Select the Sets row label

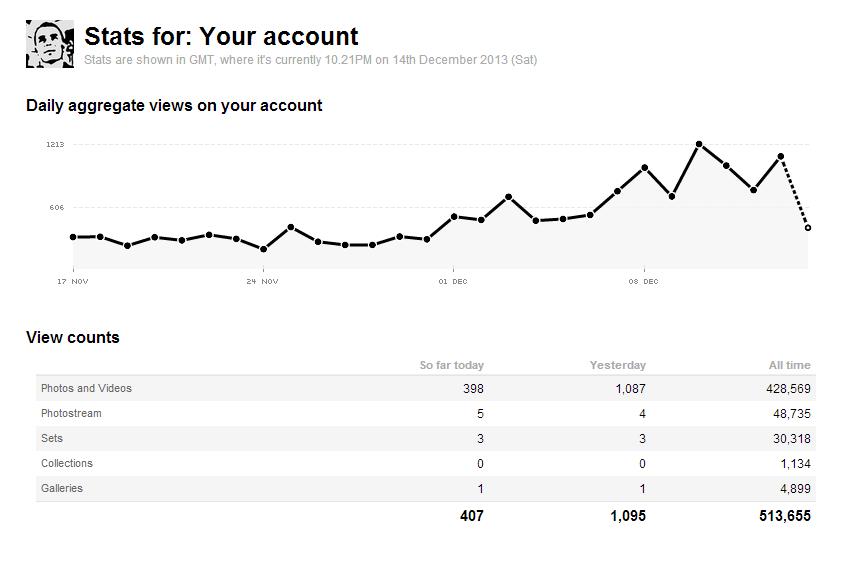click(53, 438)
